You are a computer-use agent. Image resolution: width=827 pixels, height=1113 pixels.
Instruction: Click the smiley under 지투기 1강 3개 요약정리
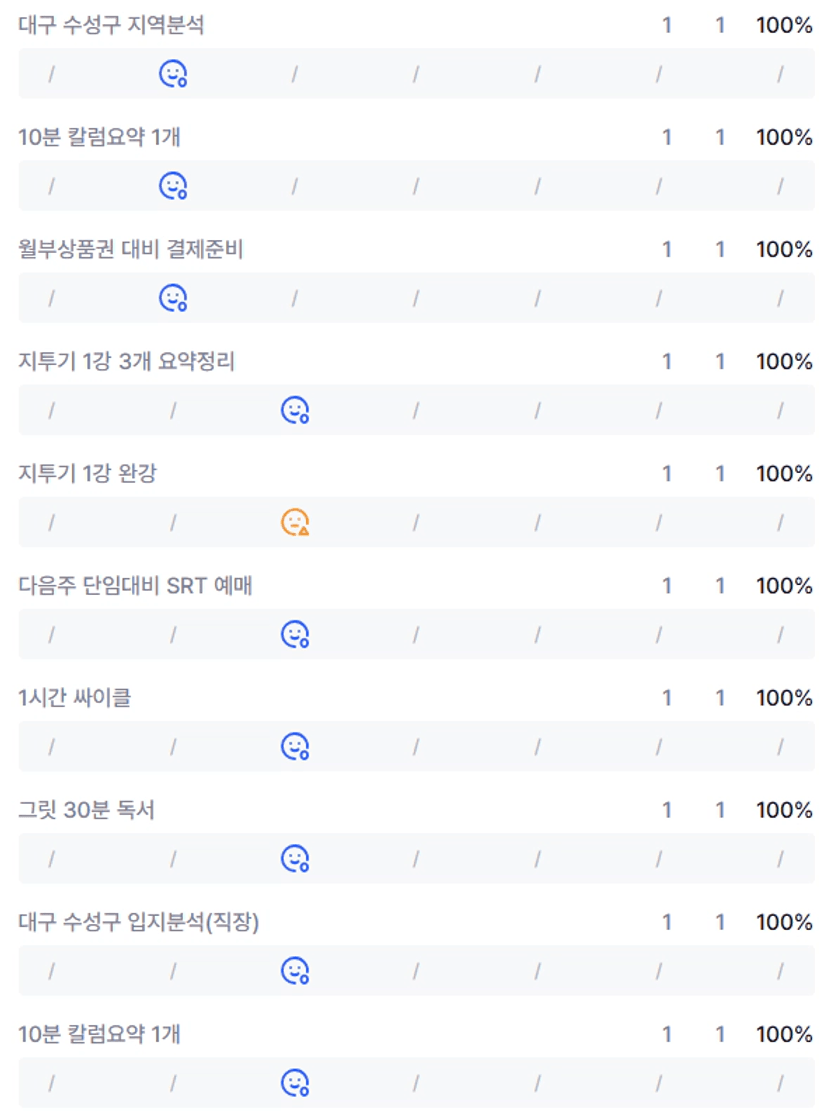coord(295,410)
